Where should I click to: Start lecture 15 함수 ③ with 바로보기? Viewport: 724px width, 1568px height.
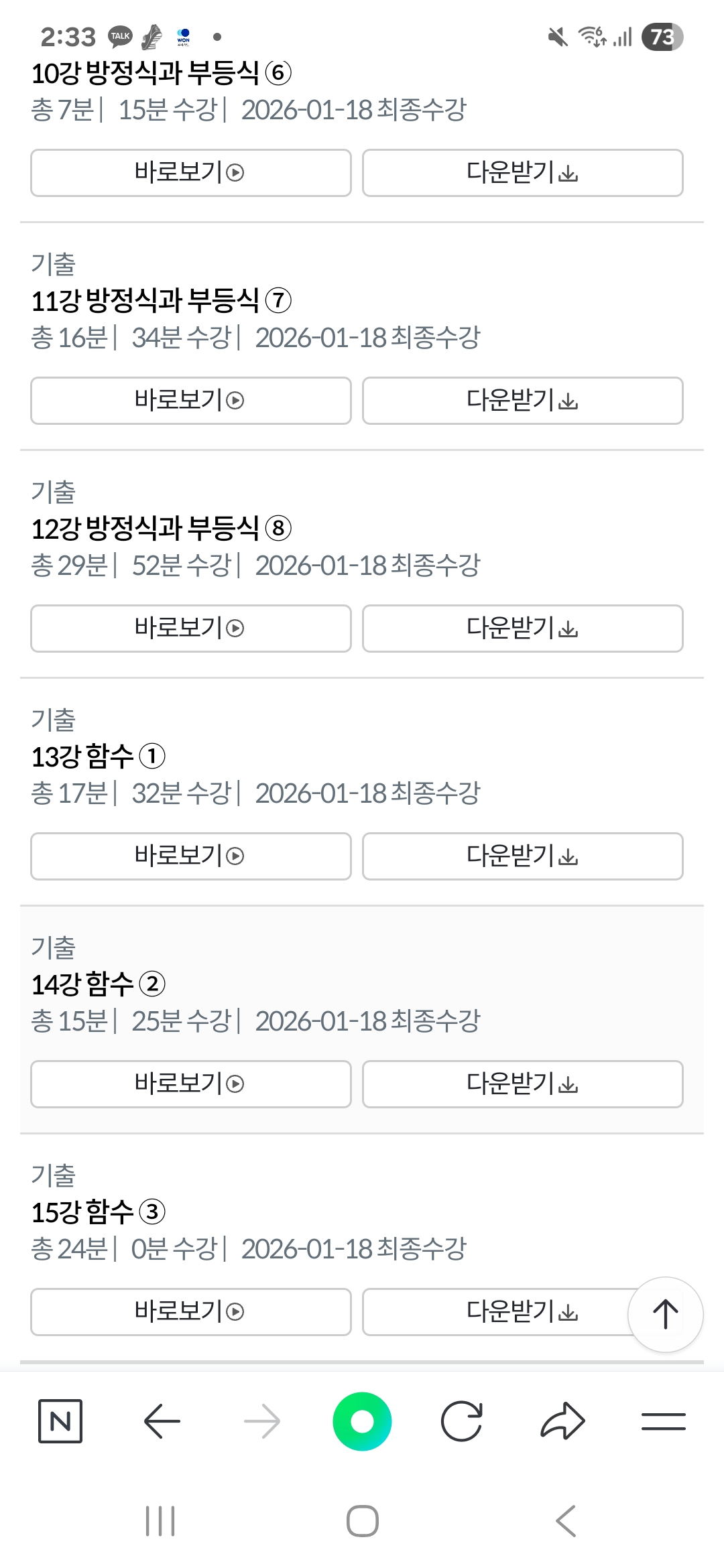(x=191, y=1312)
